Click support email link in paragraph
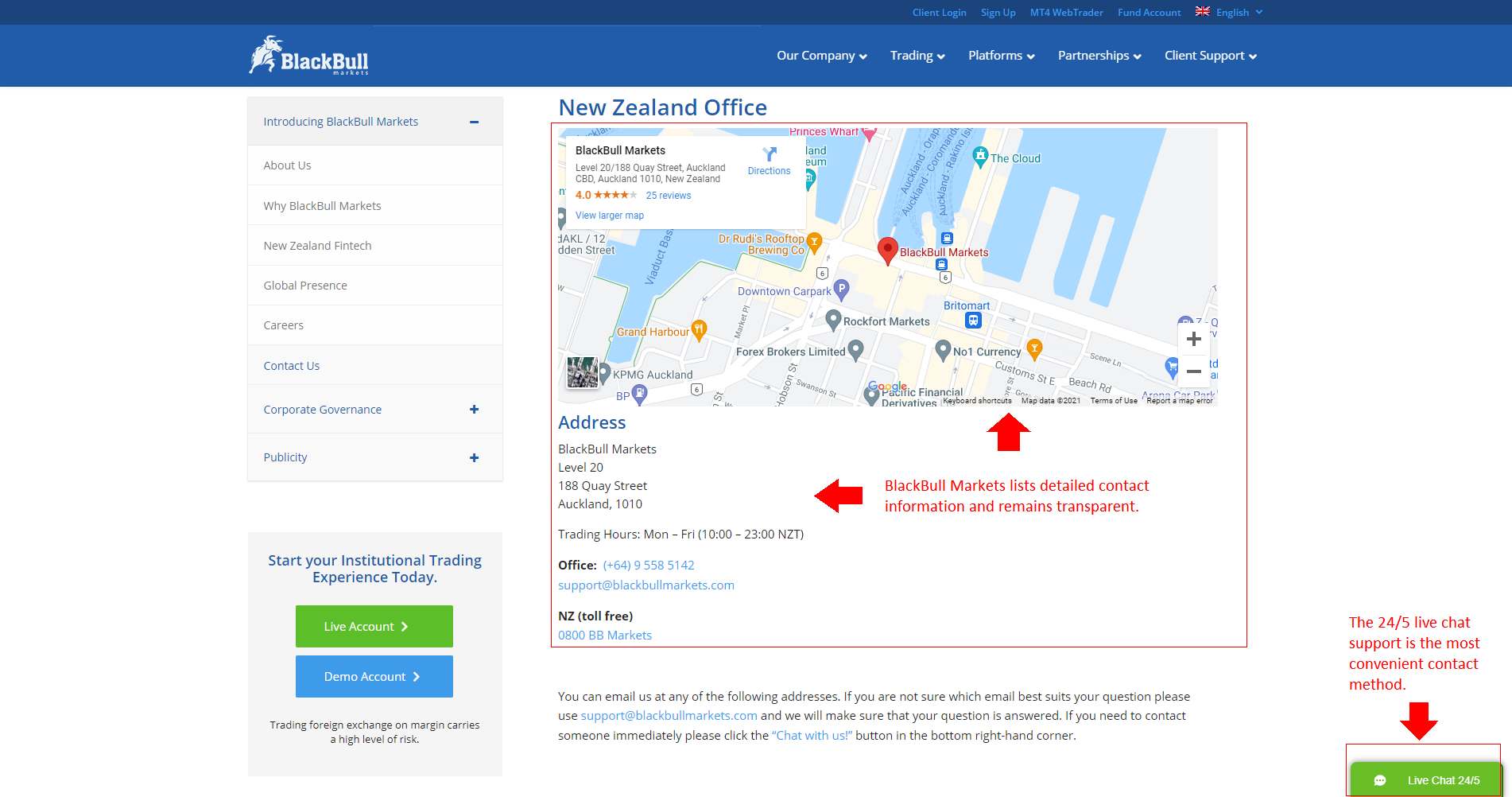 click(669, 715)
